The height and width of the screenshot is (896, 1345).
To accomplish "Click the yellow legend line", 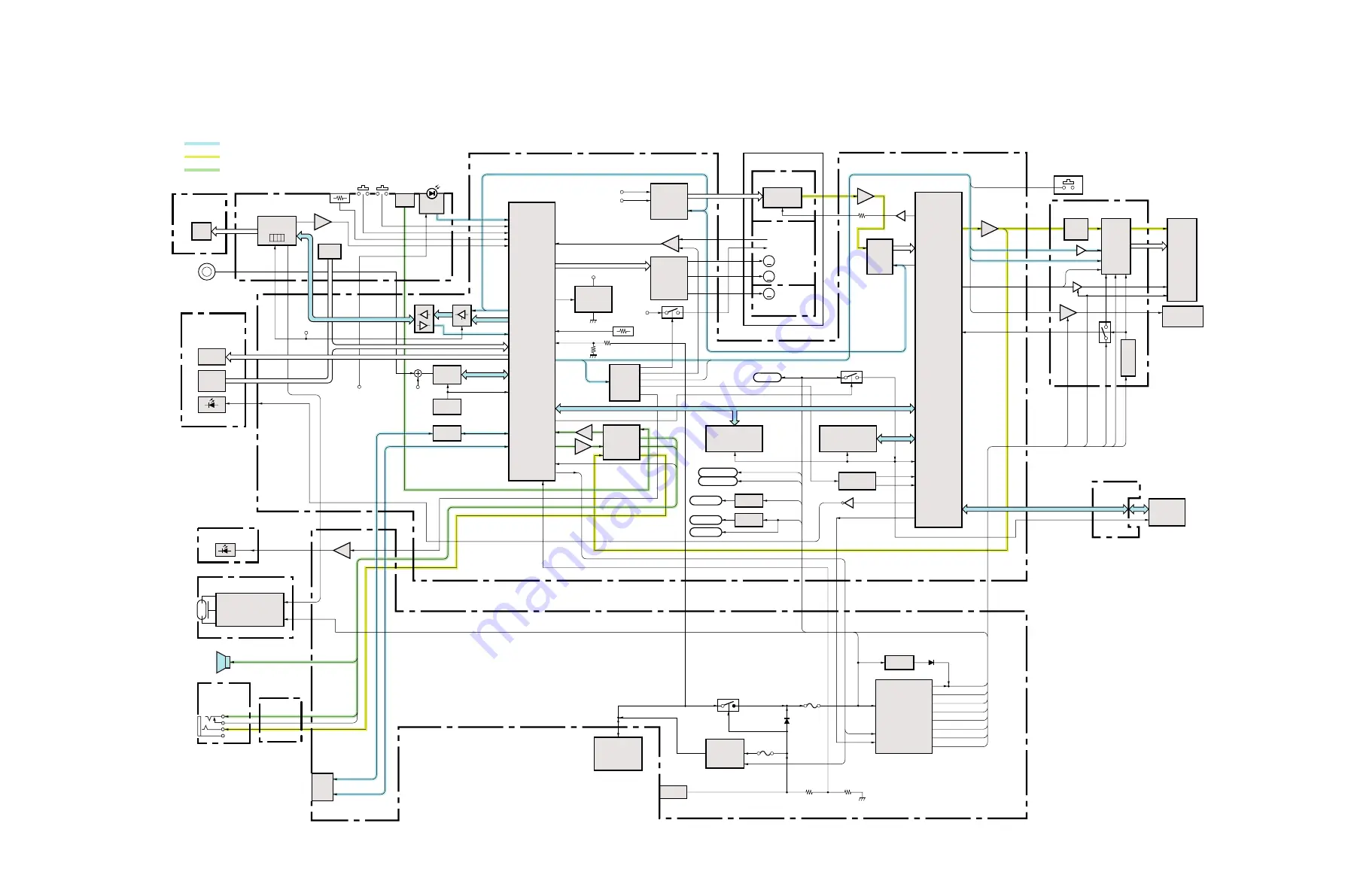I will point(202,156).
